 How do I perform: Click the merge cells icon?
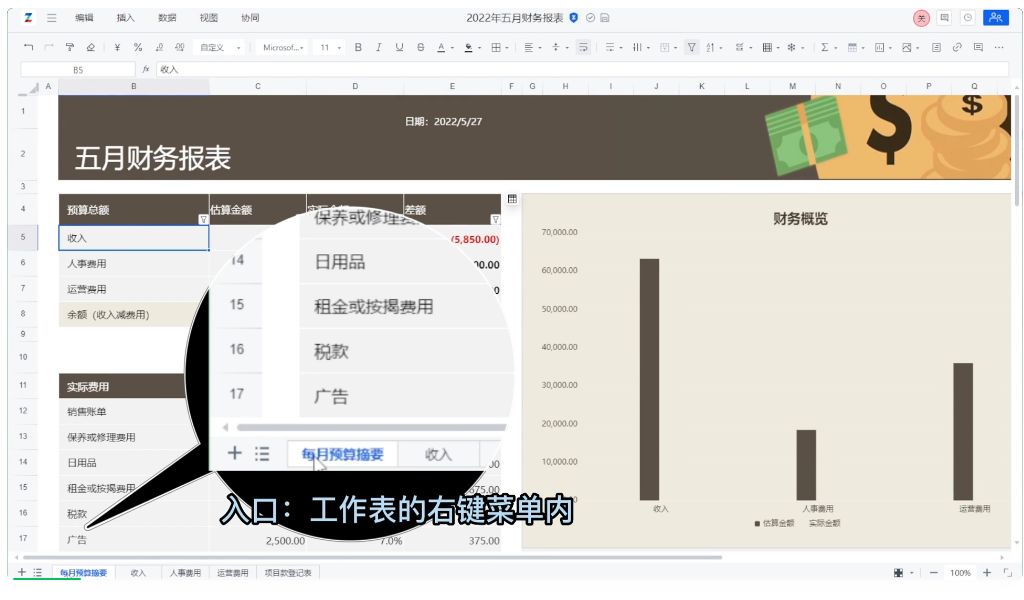tap(665, 47)
